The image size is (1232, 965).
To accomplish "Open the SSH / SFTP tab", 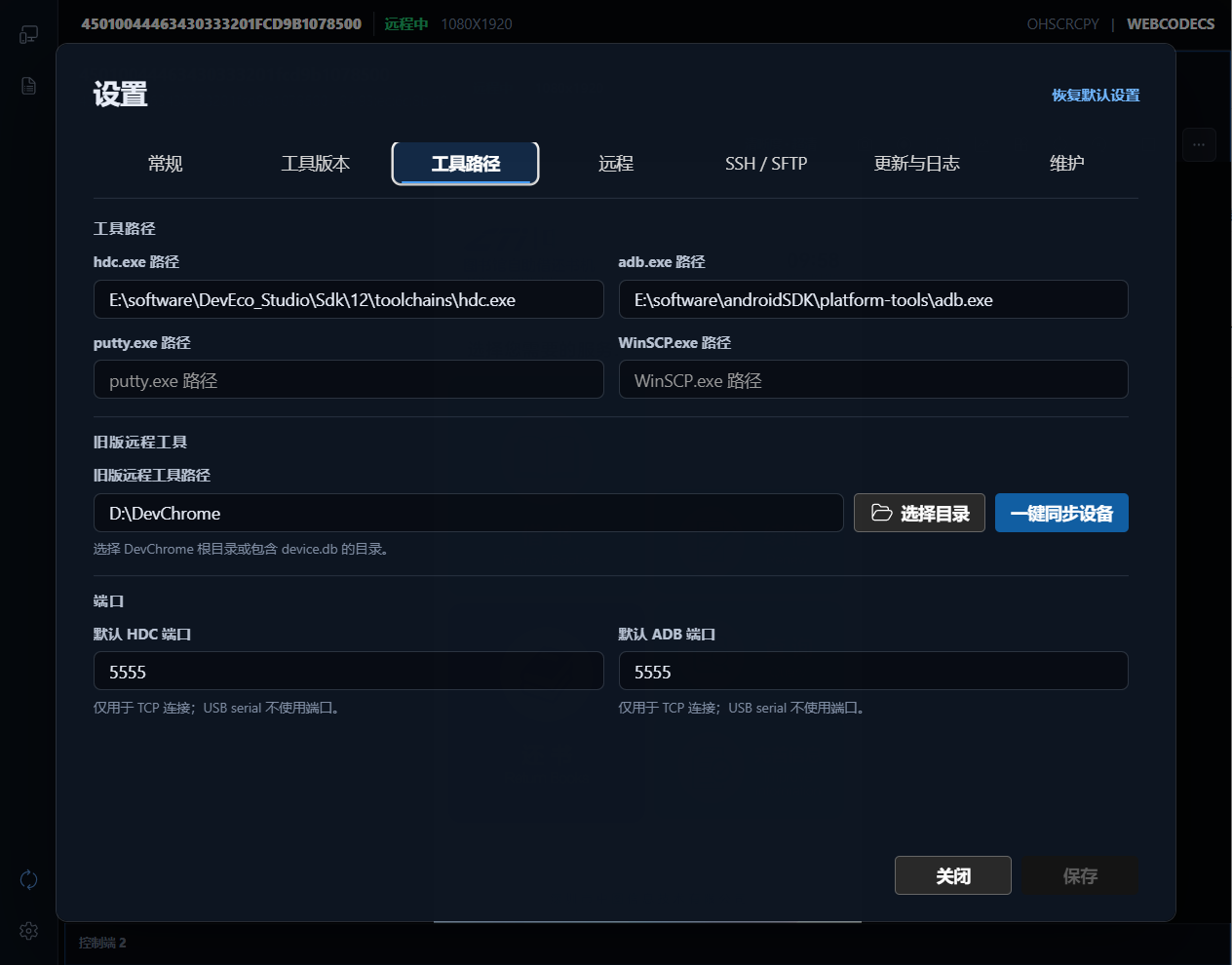I will pos(766,164).
